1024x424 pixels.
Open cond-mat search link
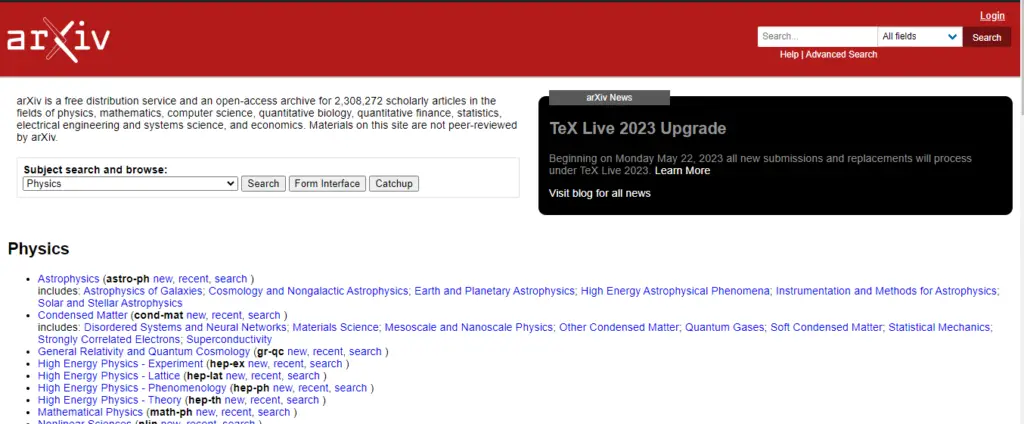click(x=264, y=315)
